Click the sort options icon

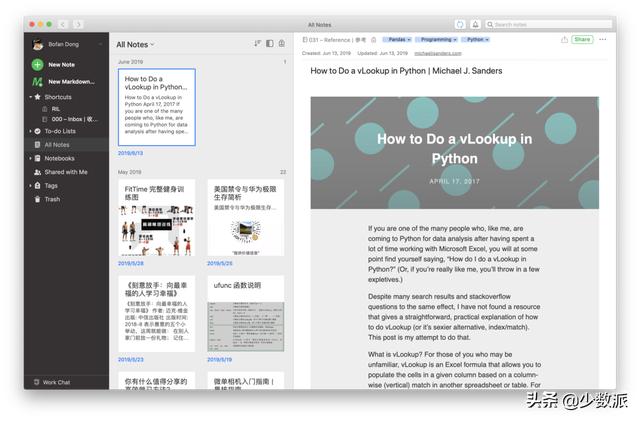click(258, 43)
